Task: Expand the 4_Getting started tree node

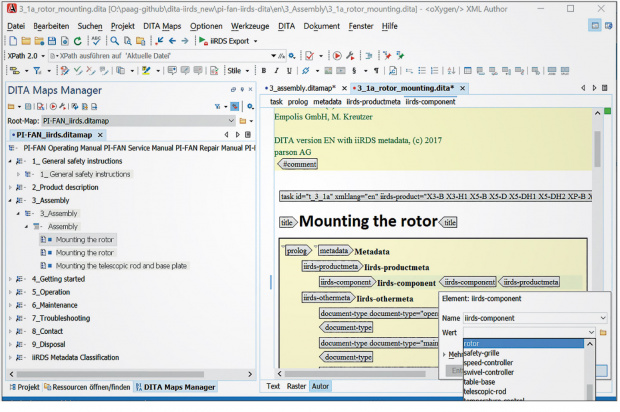Action: 11,279
